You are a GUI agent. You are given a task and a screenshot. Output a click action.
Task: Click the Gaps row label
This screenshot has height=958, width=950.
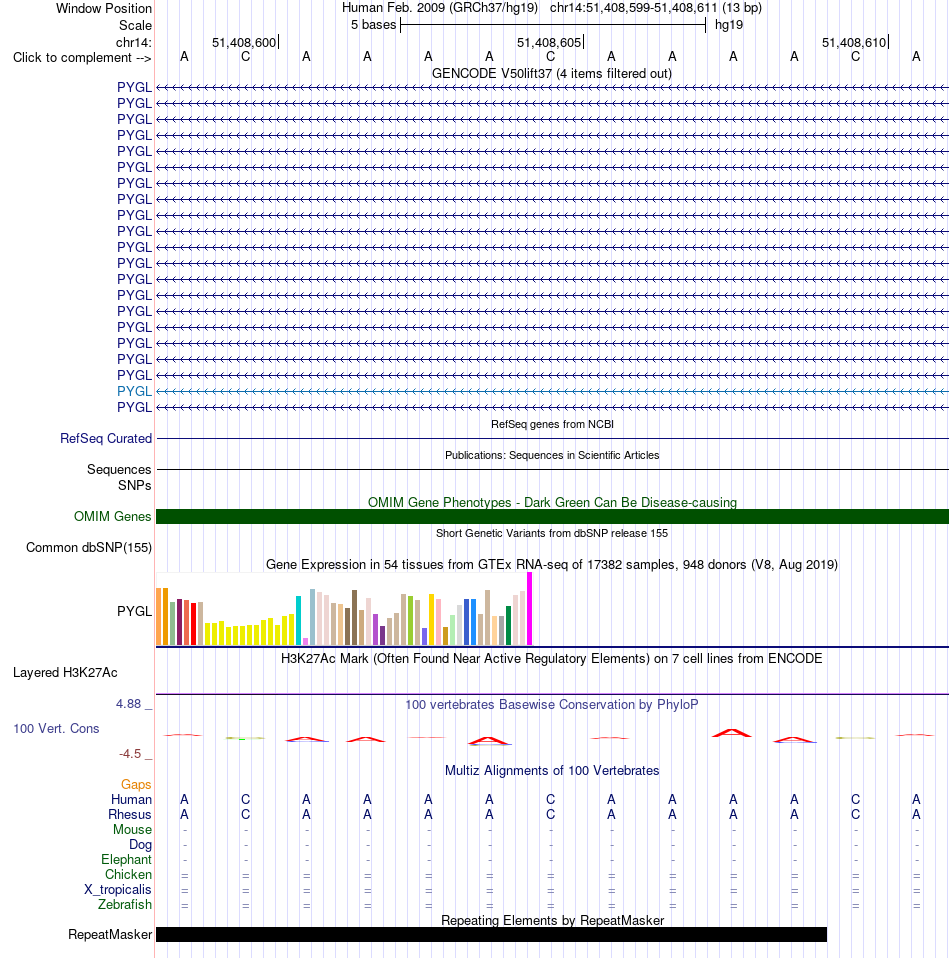pos(136,784)
